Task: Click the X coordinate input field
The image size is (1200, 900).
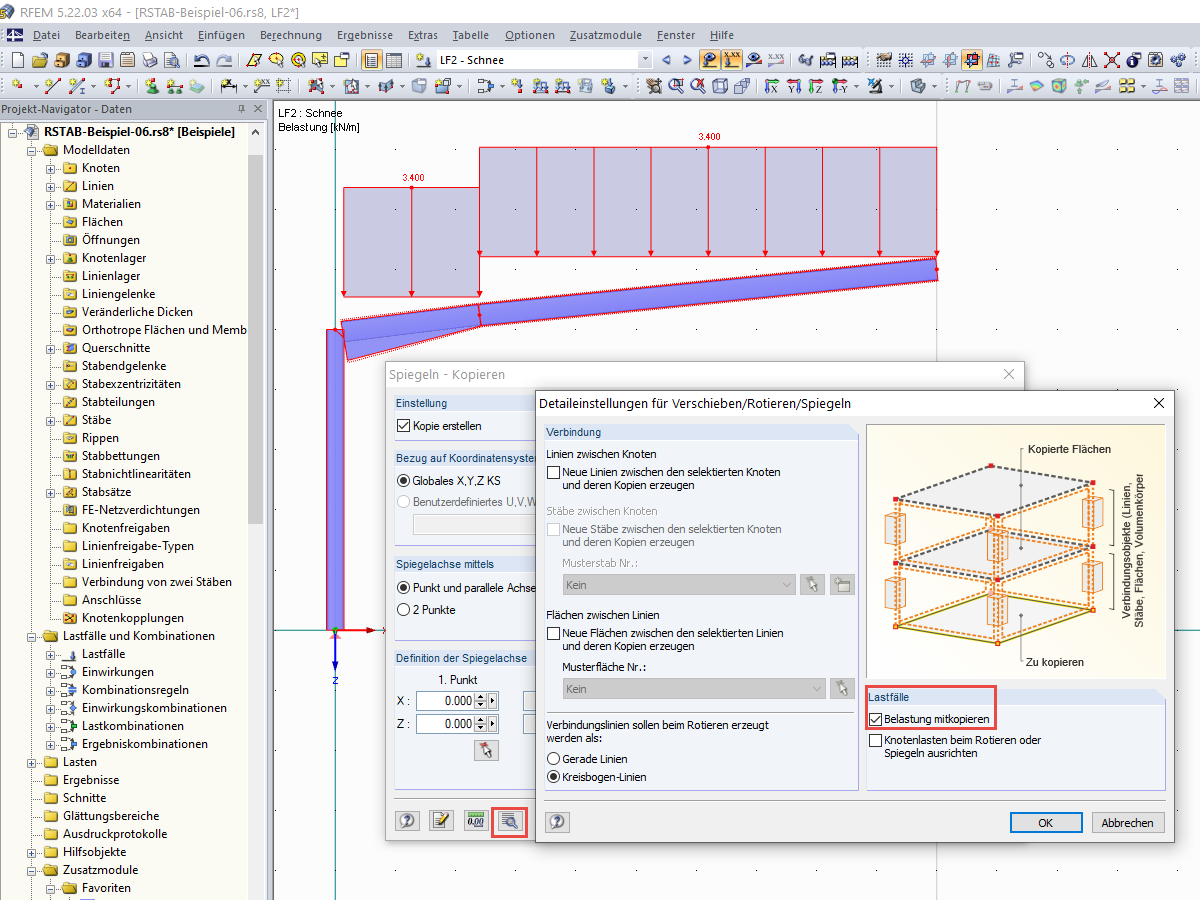Action: click(x=444, y=700)
